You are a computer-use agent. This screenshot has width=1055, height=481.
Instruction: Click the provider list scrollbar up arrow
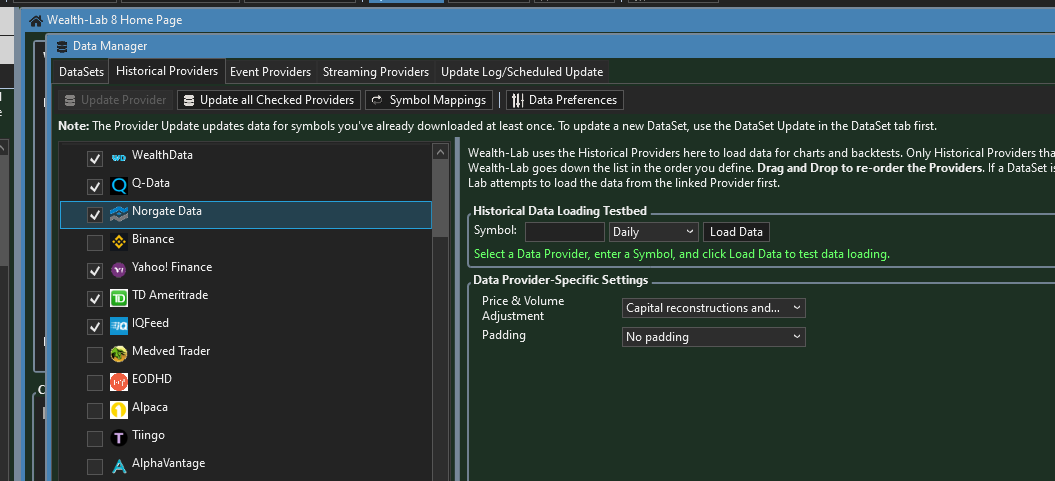441,151
